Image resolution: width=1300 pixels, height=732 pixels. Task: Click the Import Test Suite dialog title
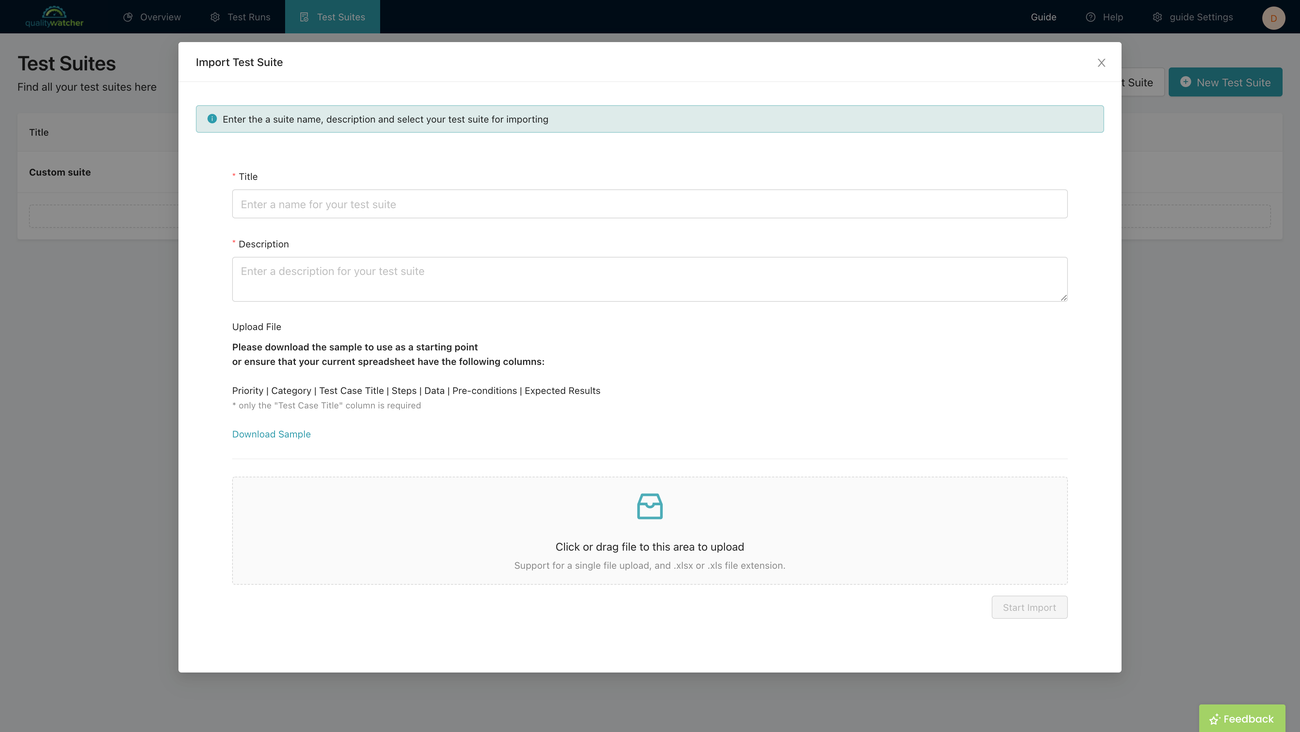239,62
